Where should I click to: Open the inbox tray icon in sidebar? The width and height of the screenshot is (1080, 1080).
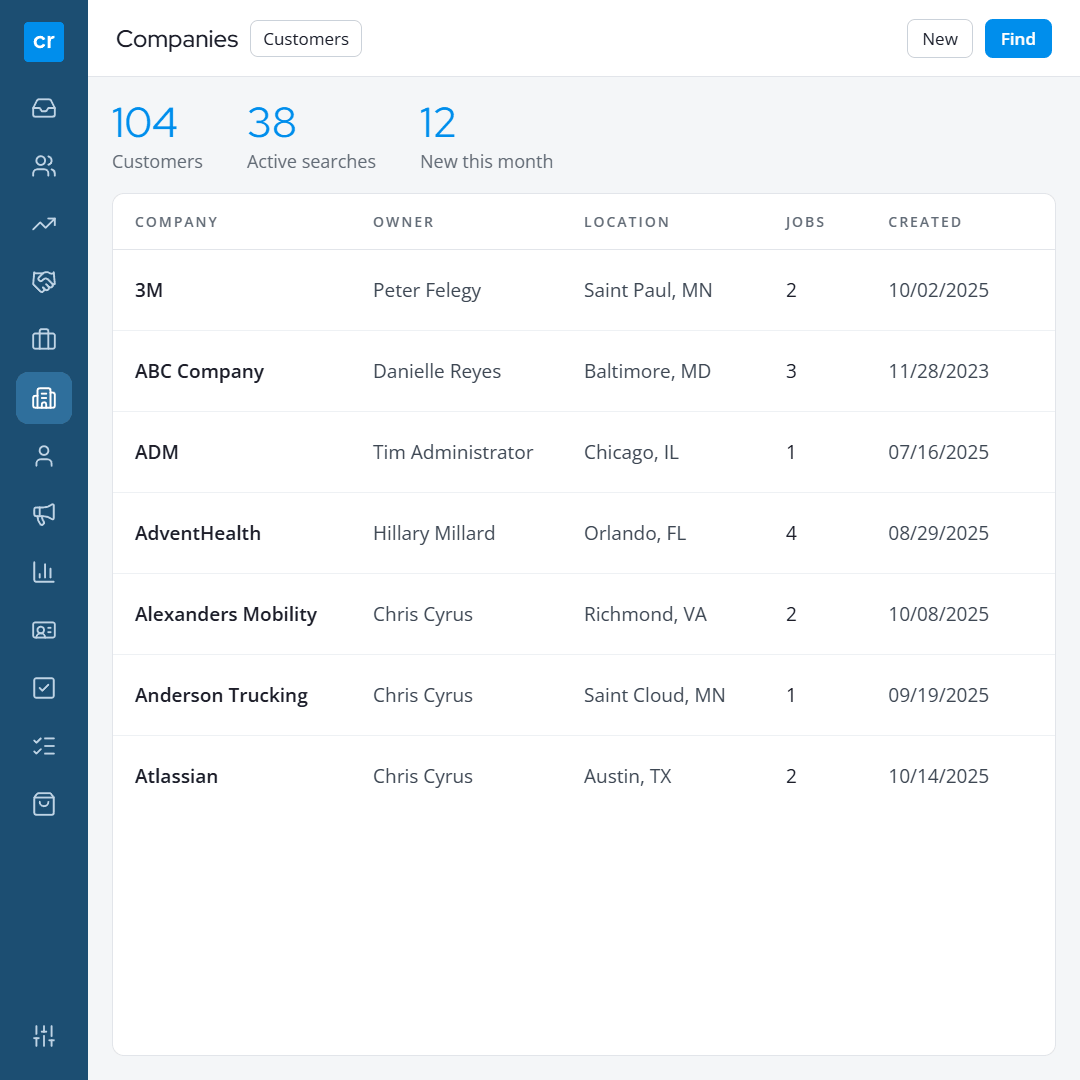(x=44, y=108)
